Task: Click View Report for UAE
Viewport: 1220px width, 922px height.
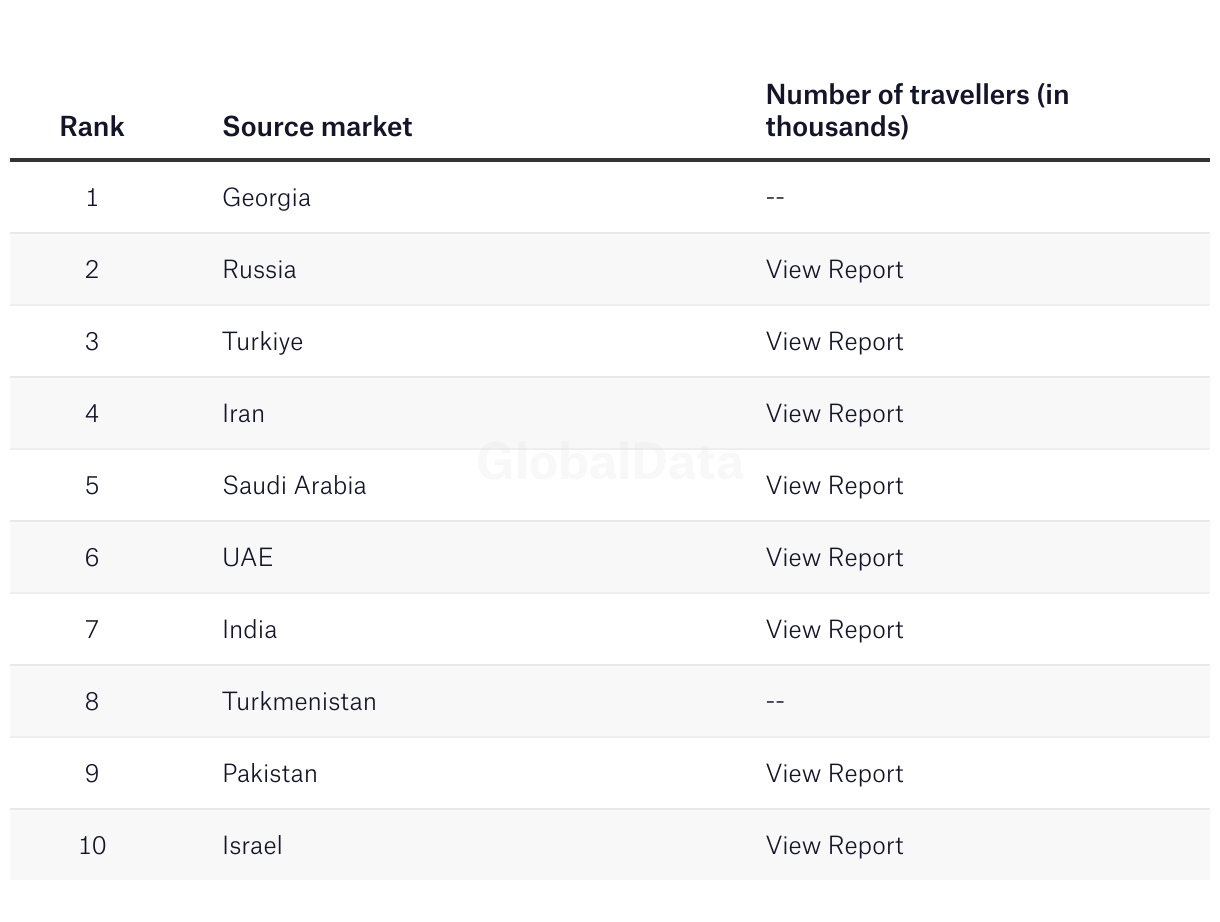Action: [834, 558]
